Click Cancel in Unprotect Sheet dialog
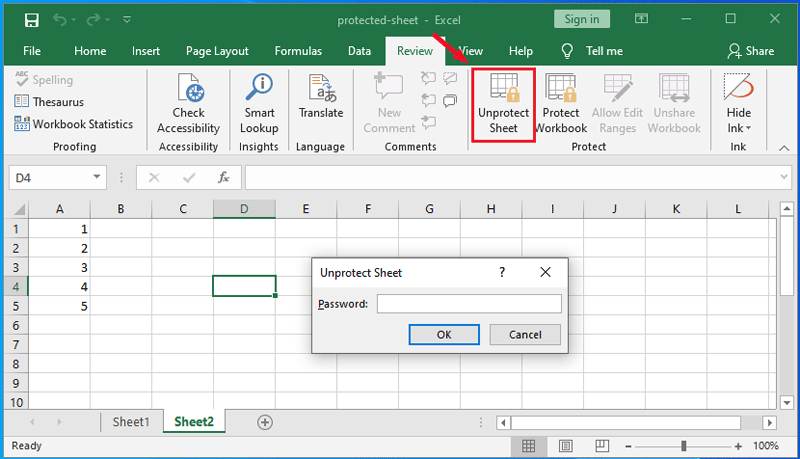Screen dimensions: 800x459 525,335
